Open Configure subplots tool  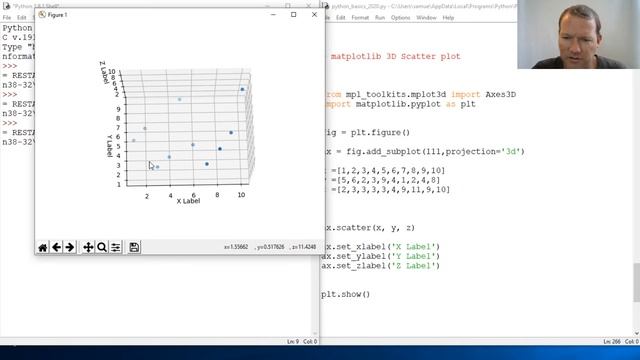click(116, 247)
